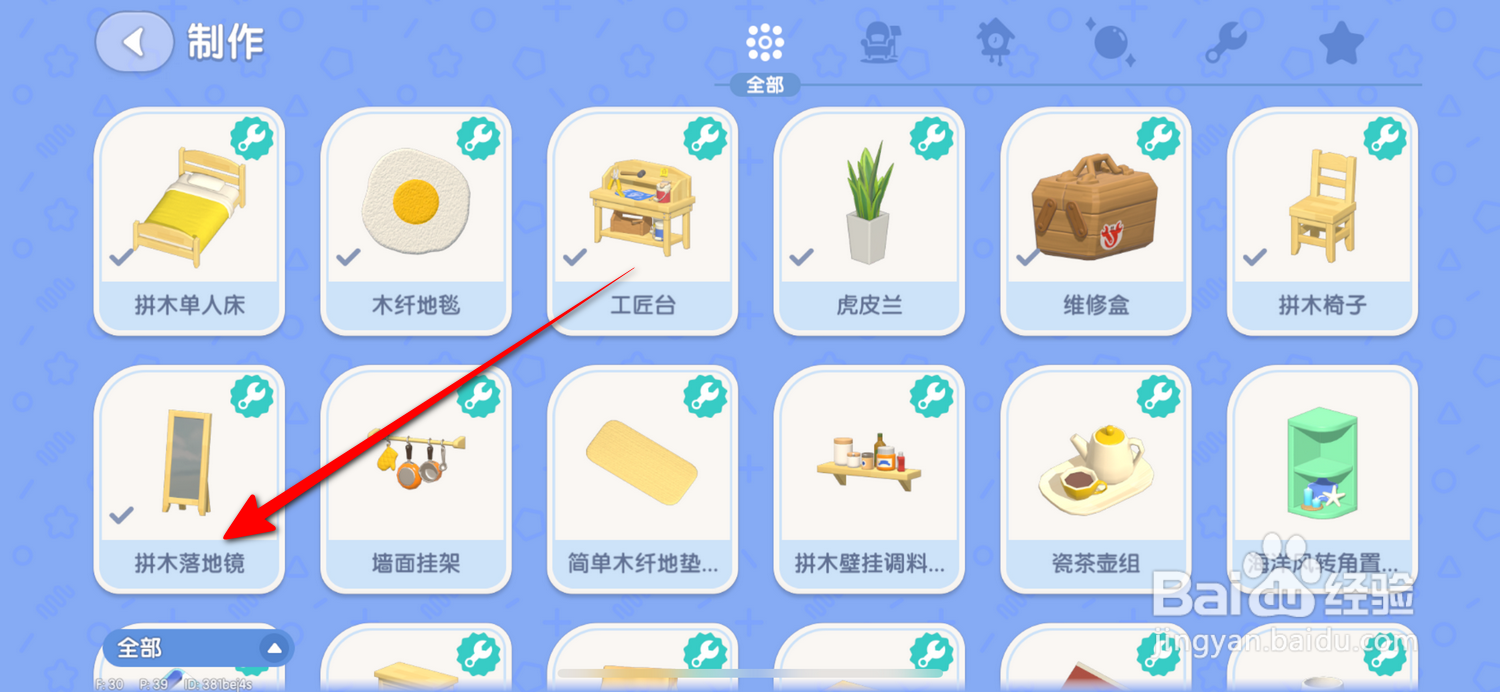
Task: Click wrench badge on 拼木单人床 card
Action: pyautogui.click(x=252, y=137)
